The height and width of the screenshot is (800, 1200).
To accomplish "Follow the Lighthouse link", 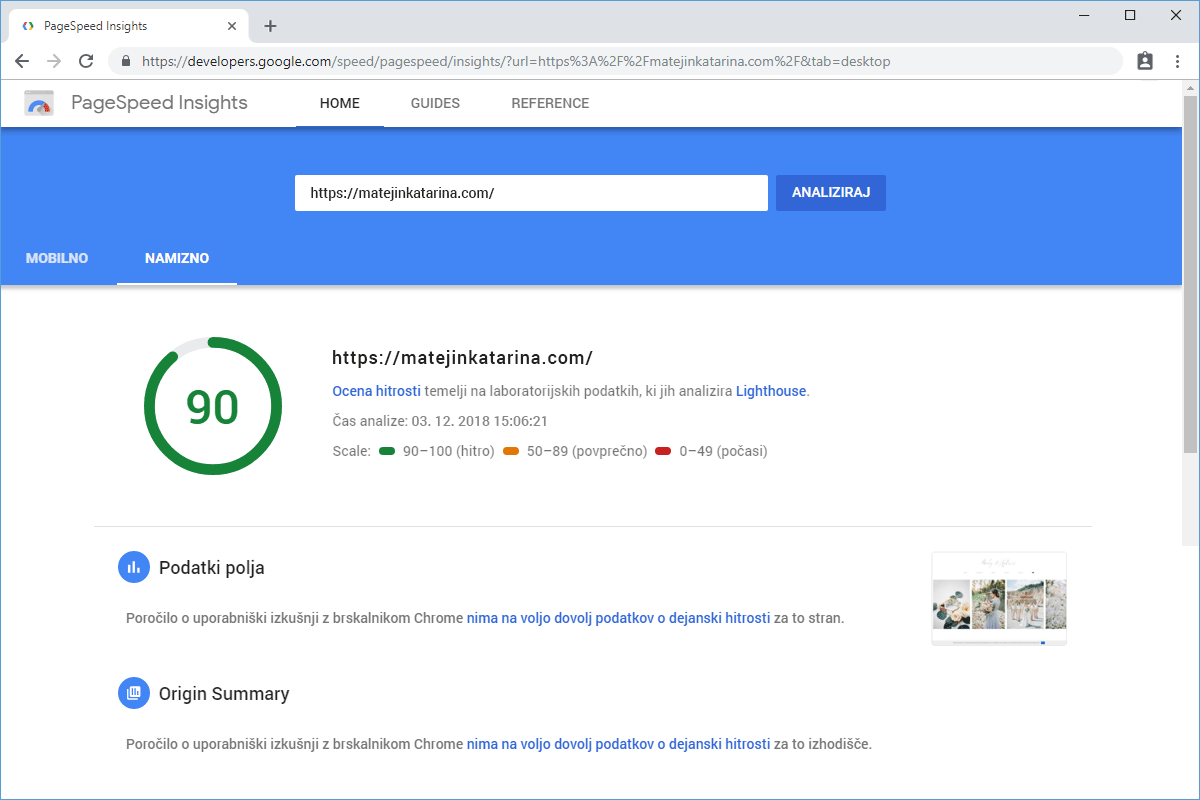I will pyautogui.click(x=770, y=391).
